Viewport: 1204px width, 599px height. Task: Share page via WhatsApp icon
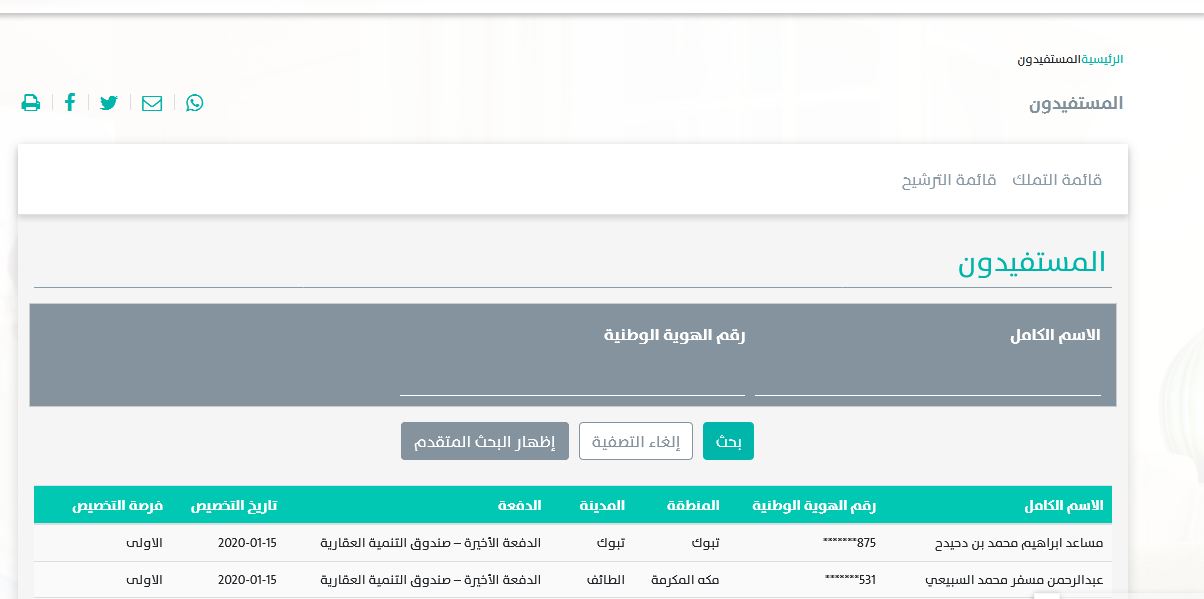coord(195,103)
